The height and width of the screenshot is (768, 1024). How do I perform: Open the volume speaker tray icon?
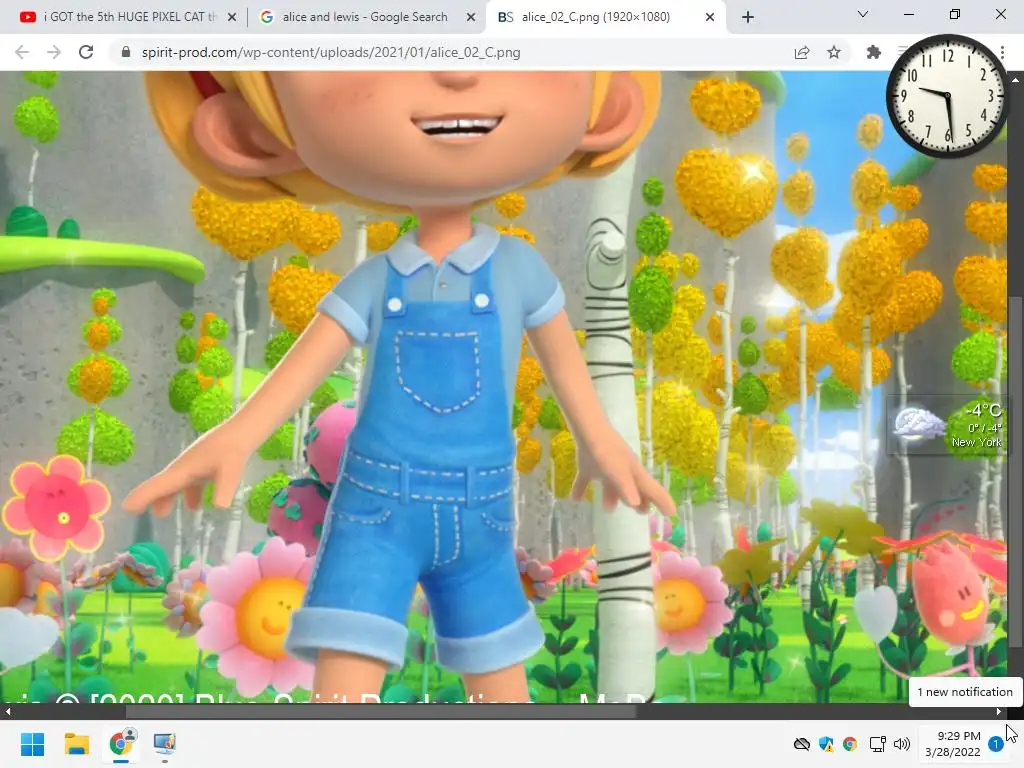point(902,744)
